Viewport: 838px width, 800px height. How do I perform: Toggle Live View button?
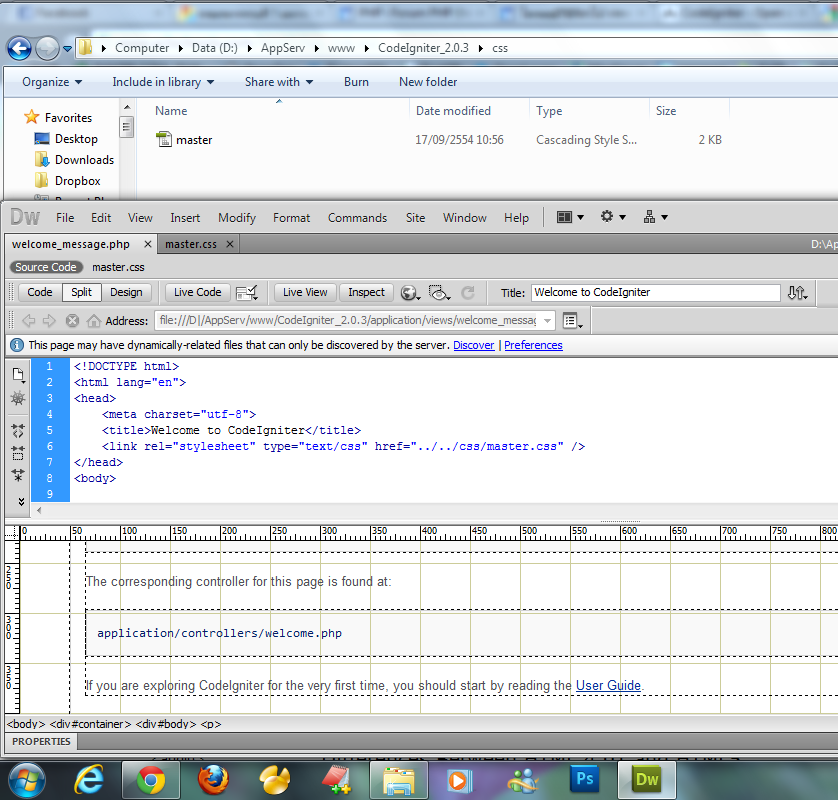tap(305, 292)
